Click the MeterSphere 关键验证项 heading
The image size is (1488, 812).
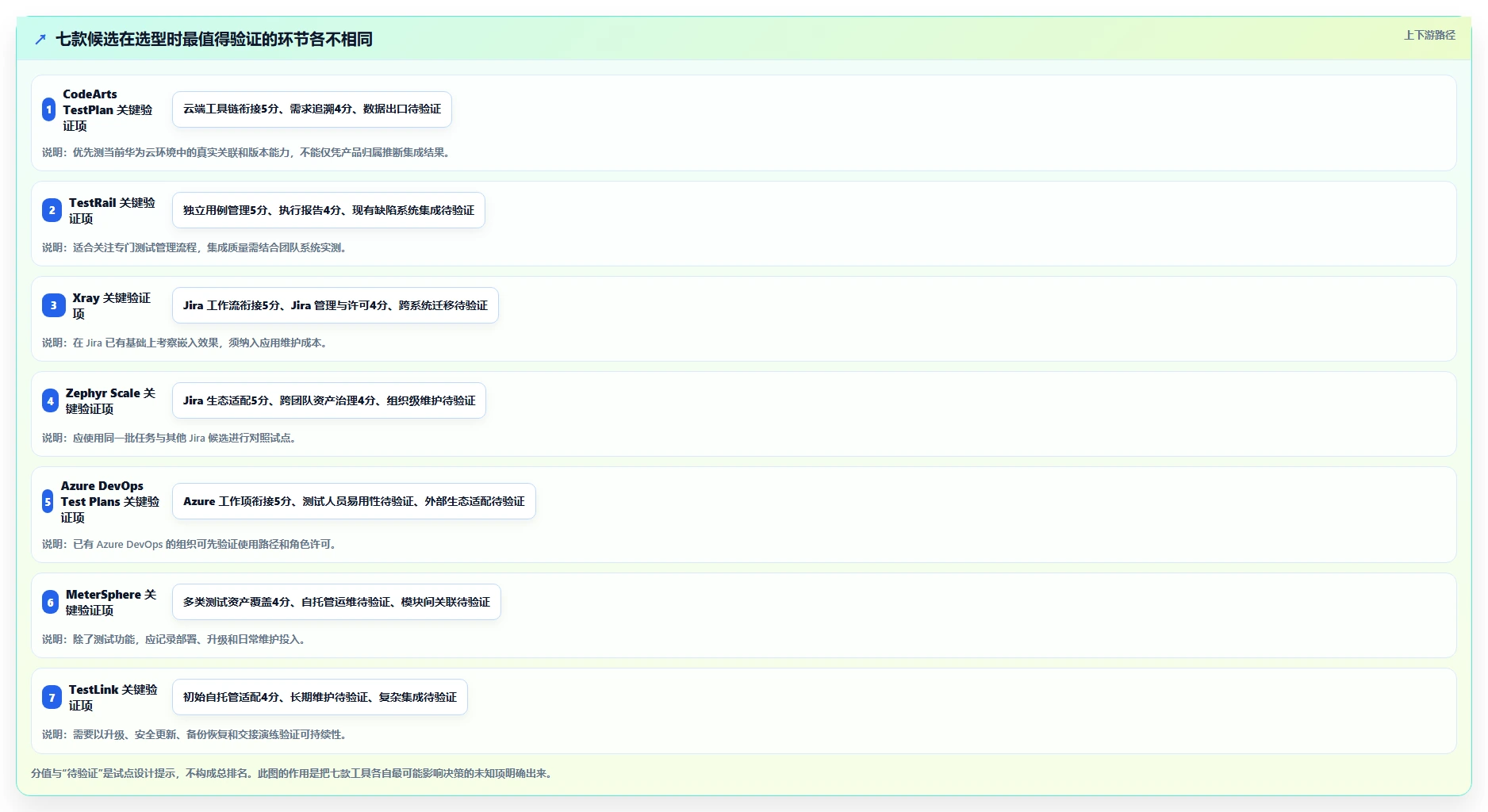point(111,602)
